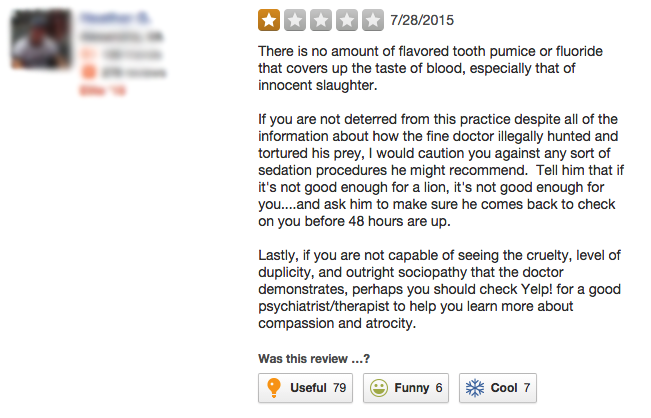Click the review date 7/28/2015
651x418 pixels.
pos(421,19)
